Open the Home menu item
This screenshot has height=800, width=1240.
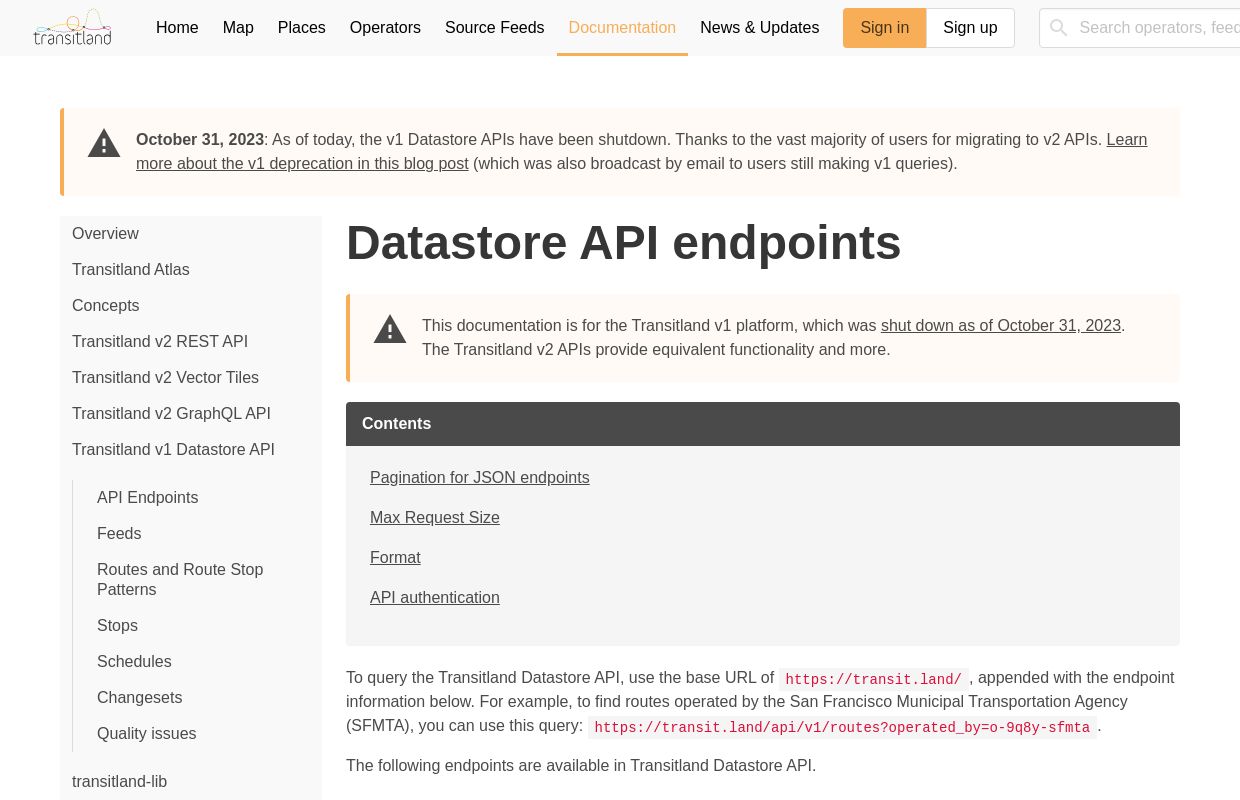click(177, 28)
